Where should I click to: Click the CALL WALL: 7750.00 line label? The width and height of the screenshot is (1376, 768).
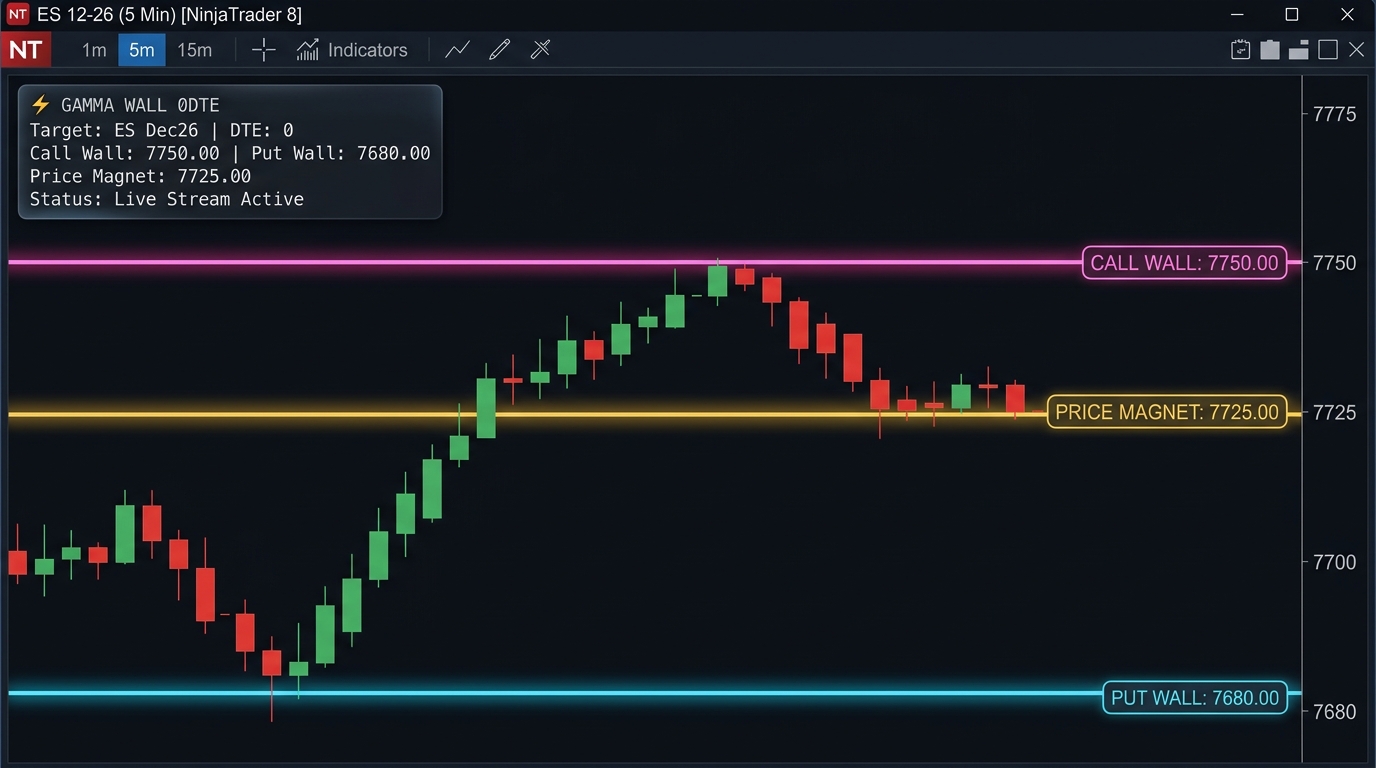point(1184,263)
